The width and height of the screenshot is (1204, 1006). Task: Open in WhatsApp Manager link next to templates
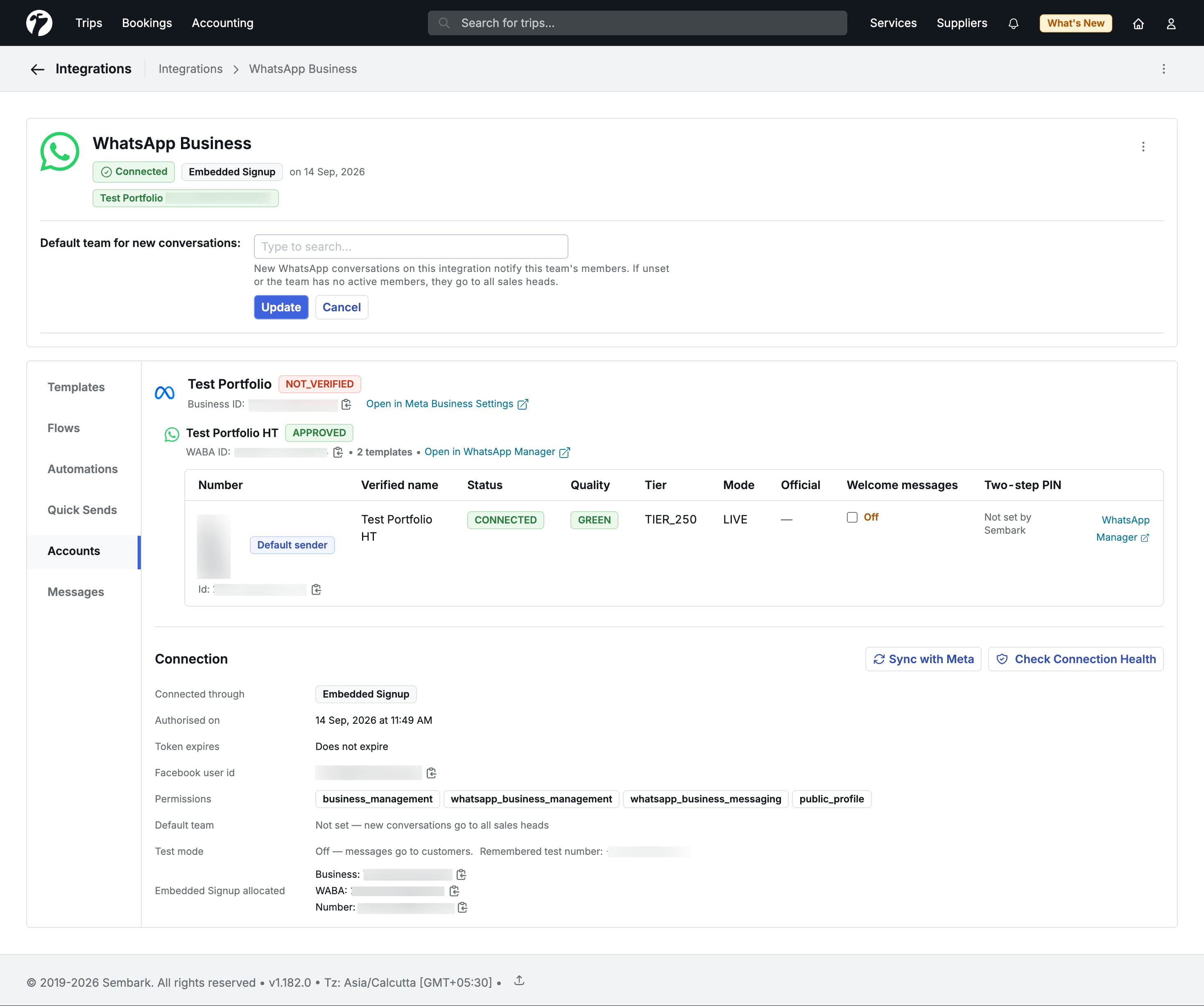pos(496,453)
